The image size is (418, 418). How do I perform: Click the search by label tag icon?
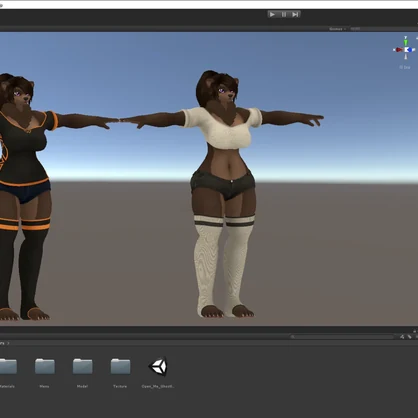(x=410, y=337)
